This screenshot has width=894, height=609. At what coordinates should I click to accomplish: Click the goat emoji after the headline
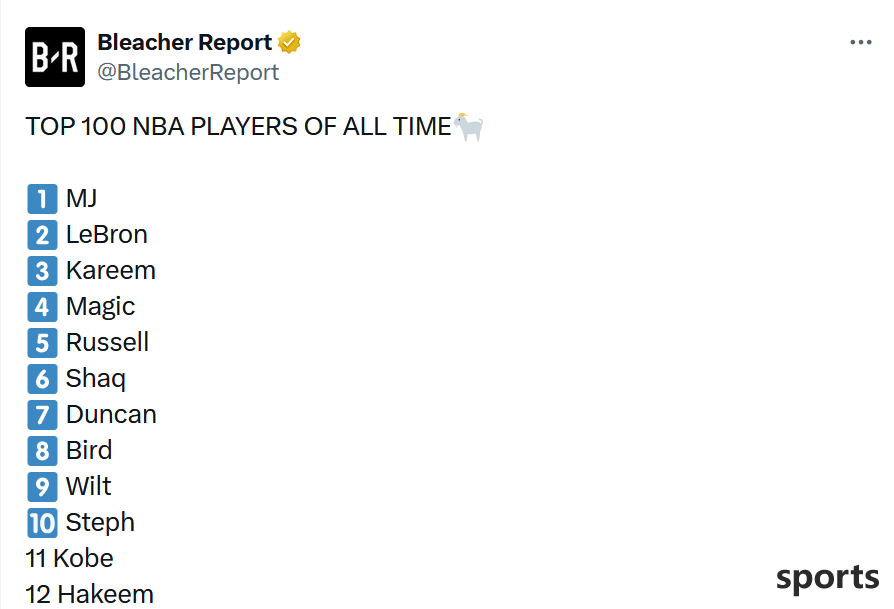point(469,127)
